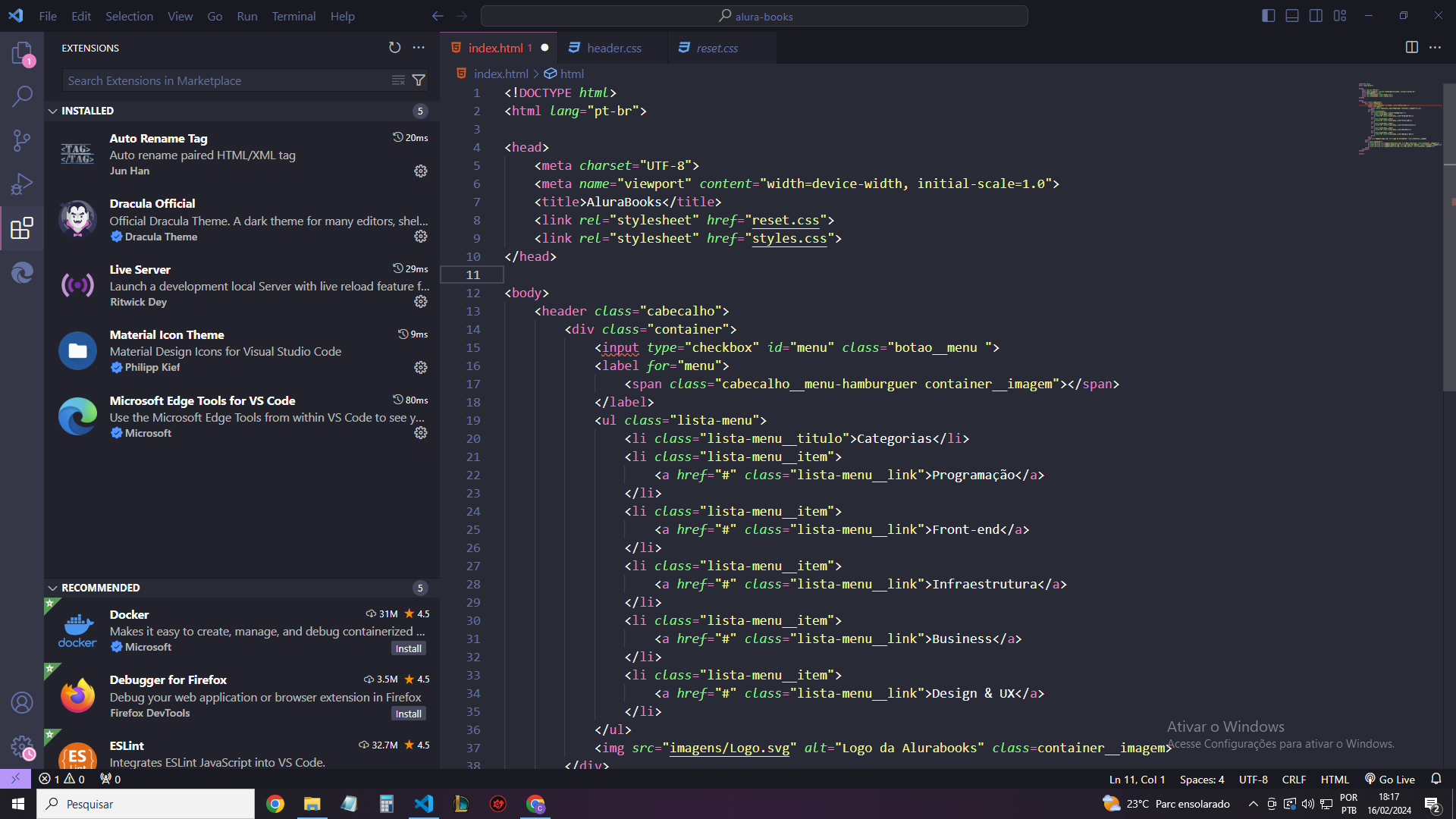Open the Search view in activity bar
This screenshot has height=819, width=1456.
point(22,96)
